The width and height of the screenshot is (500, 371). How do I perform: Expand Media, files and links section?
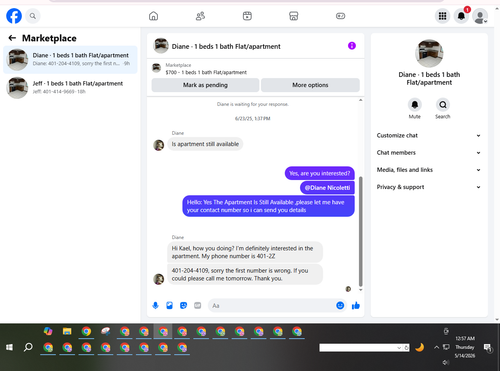[x=429, y=170]
